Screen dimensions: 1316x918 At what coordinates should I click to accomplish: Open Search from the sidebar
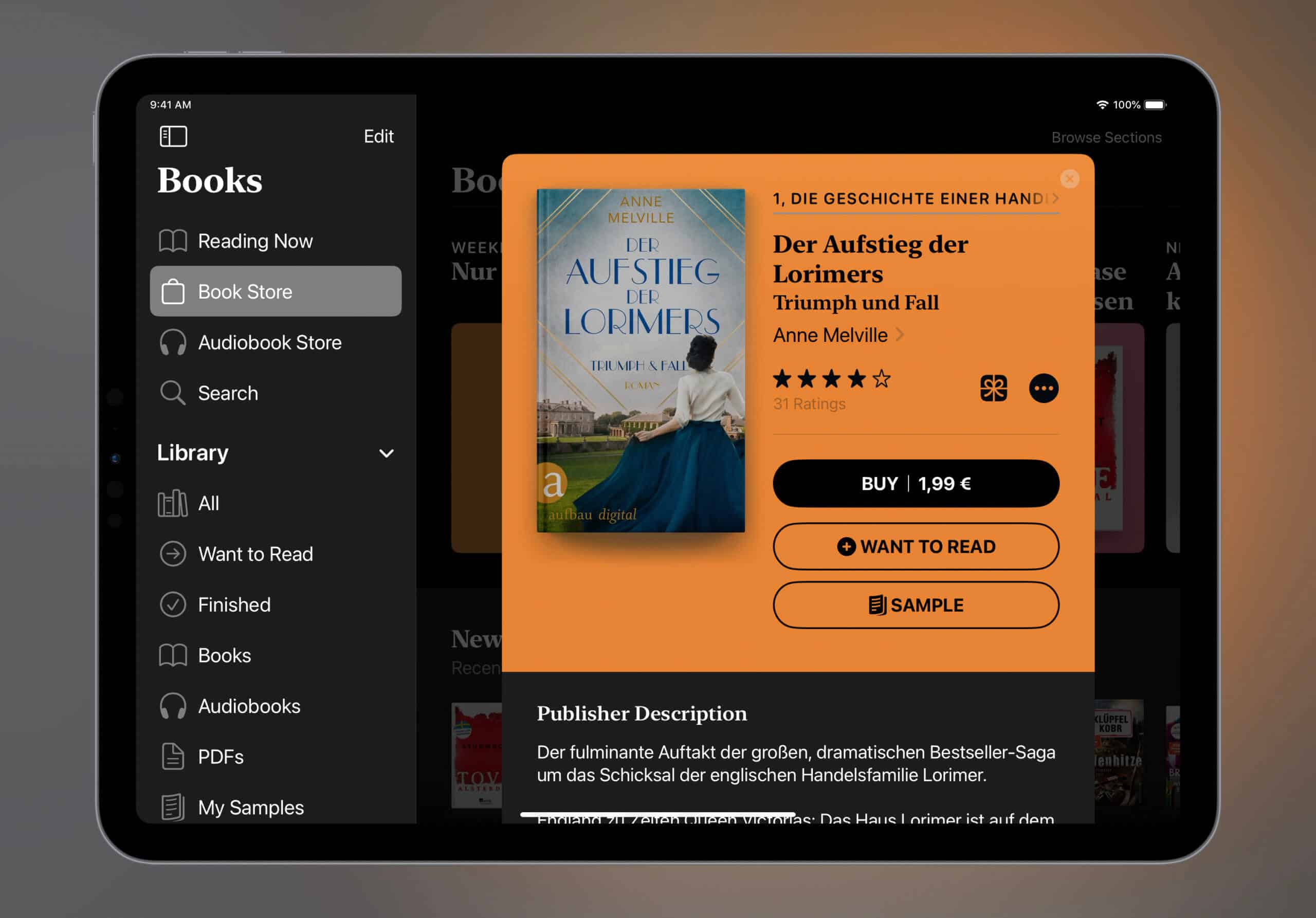point(276,393)
